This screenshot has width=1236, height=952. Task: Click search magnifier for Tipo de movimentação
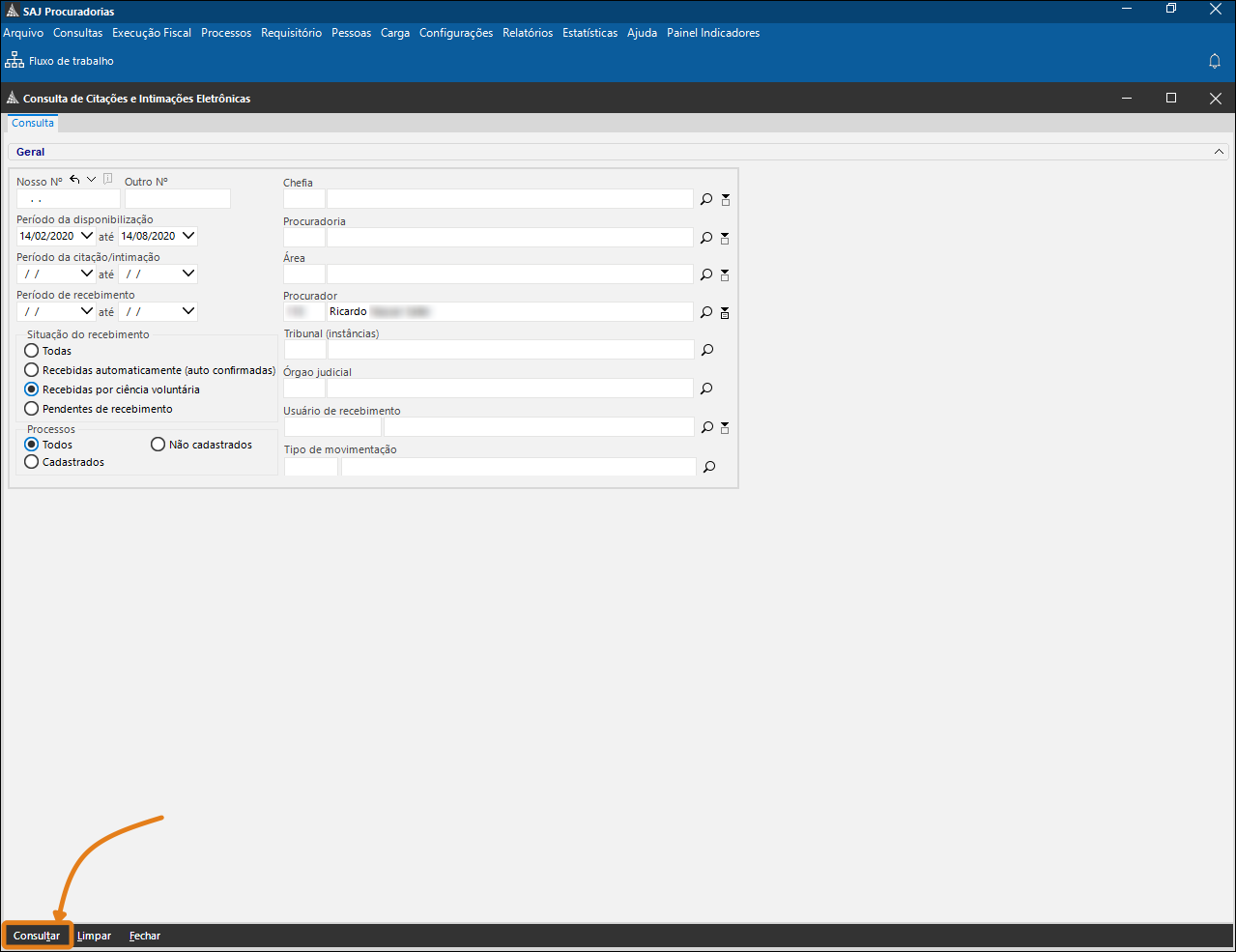pyautogui.click(x=709, y=467)
